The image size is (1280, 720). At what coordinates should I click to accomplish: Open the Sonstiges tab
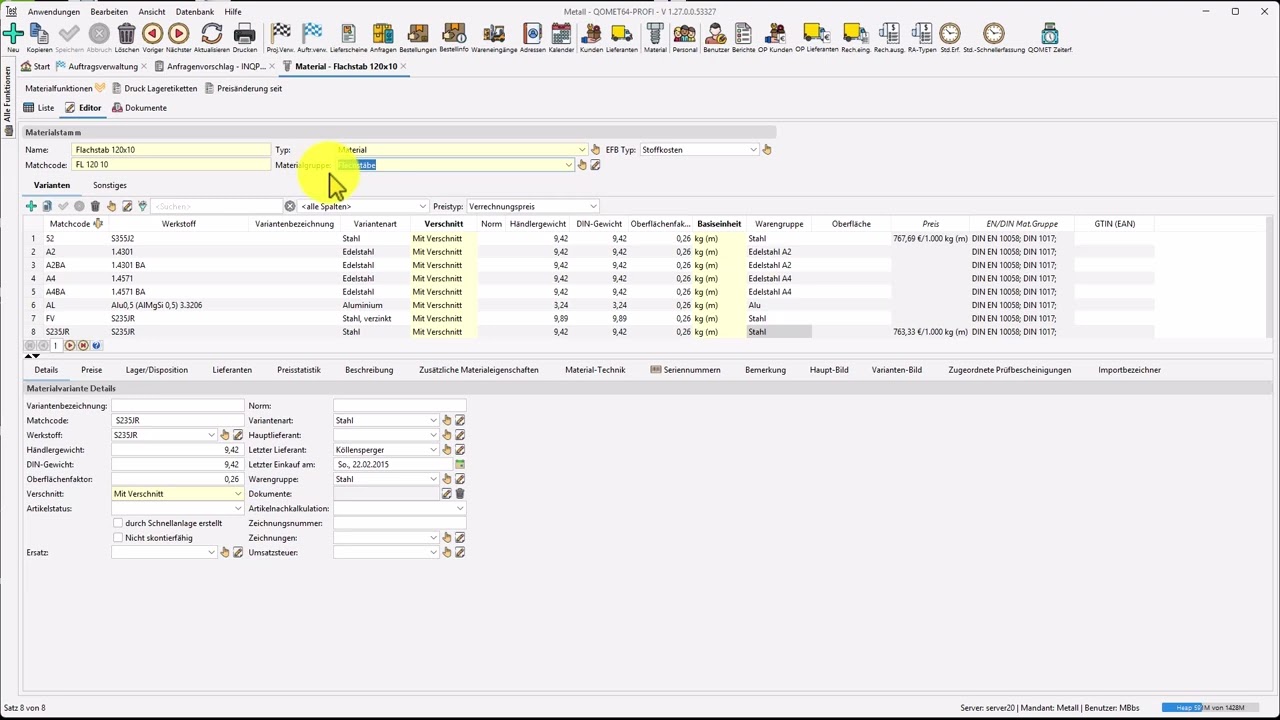click(x=110, y=185)
